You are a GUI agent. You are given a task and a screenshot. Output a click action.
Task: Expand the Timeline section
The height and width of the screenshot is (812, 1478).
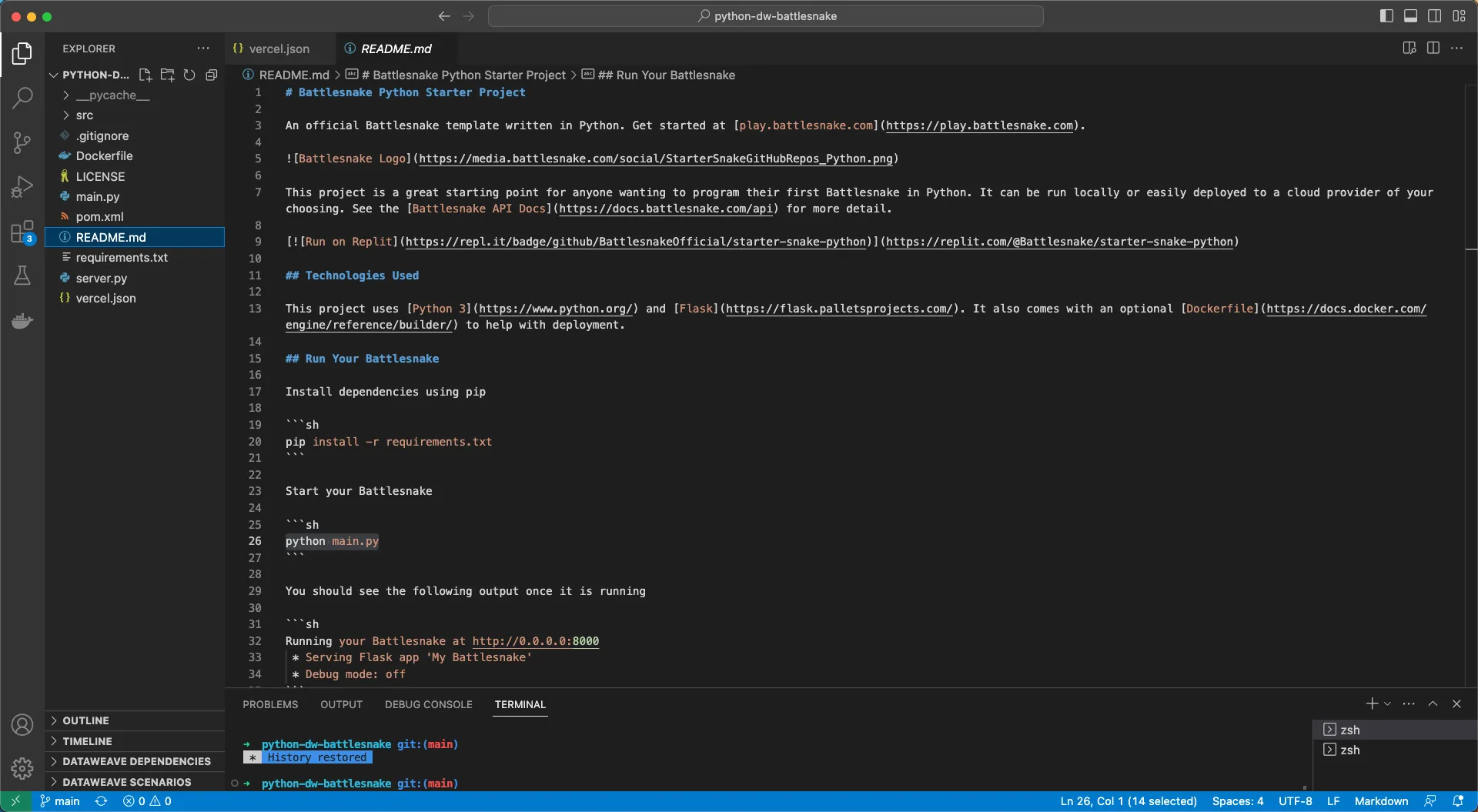[135, 741]
